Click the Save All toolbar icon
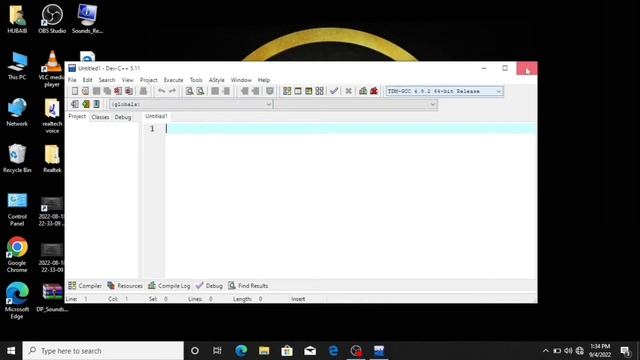 point(107,91)
